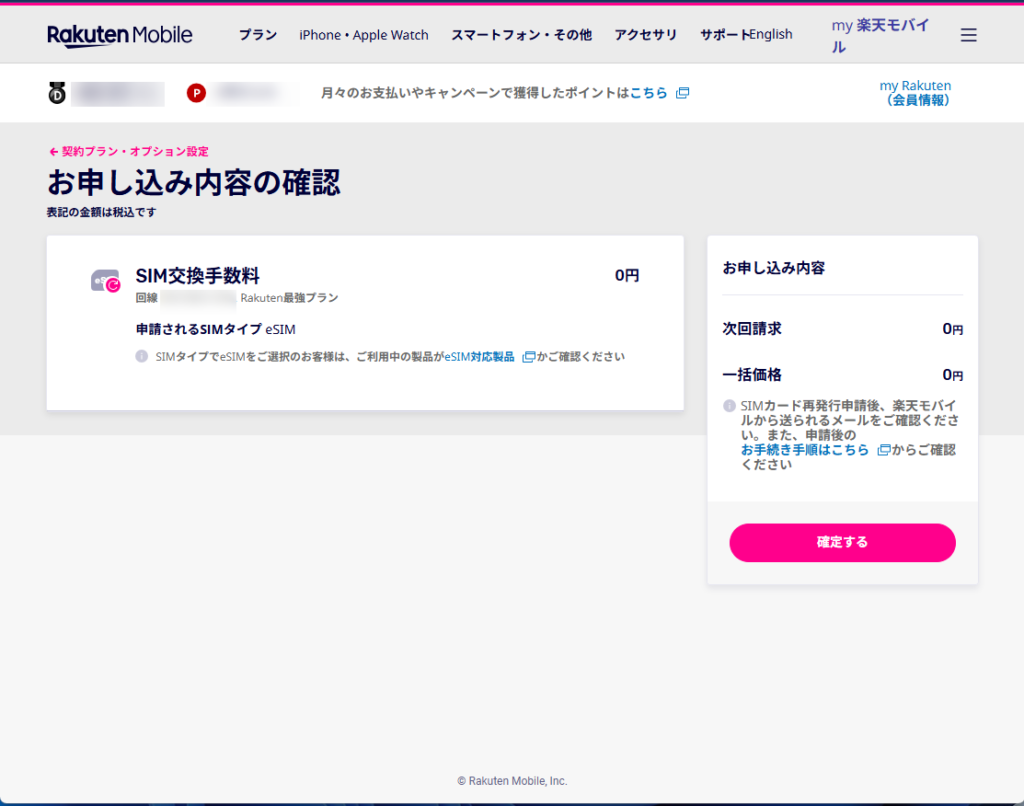Go to the アクセサリ menu
Viewport: 1024px width, 806px height.
(645, 35)
